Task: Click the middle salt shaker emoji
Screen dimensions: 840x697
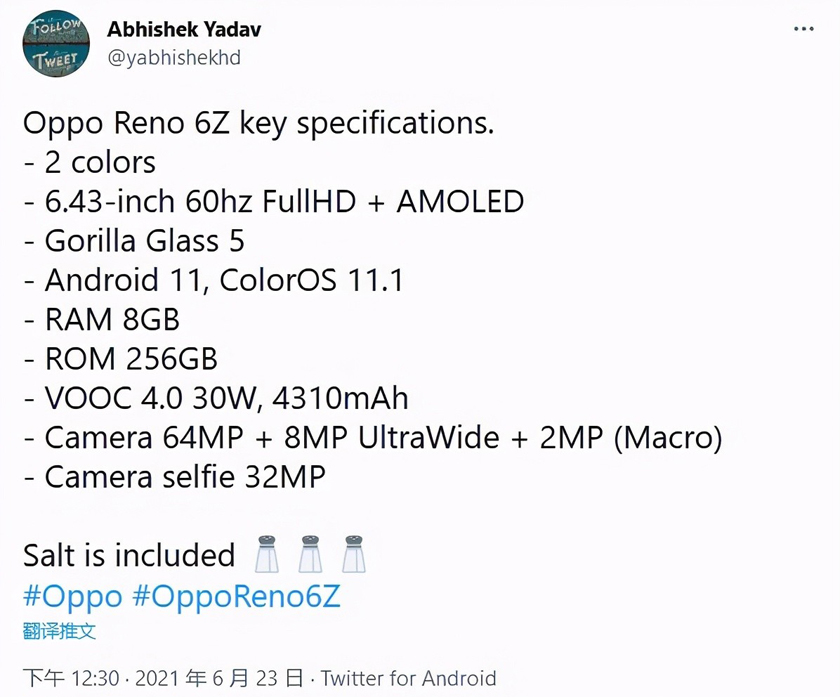Action: click(311, 554)
